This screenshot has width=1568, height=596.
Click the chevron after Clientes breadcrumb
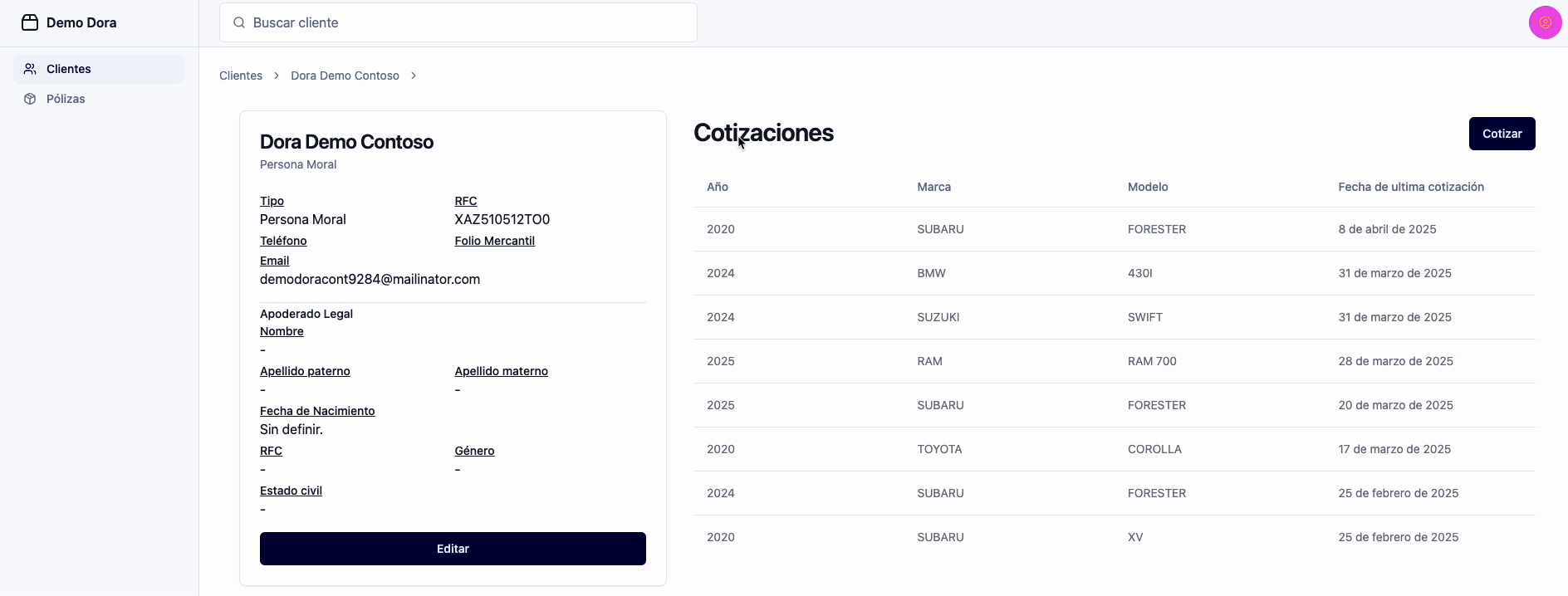point(277,76)
